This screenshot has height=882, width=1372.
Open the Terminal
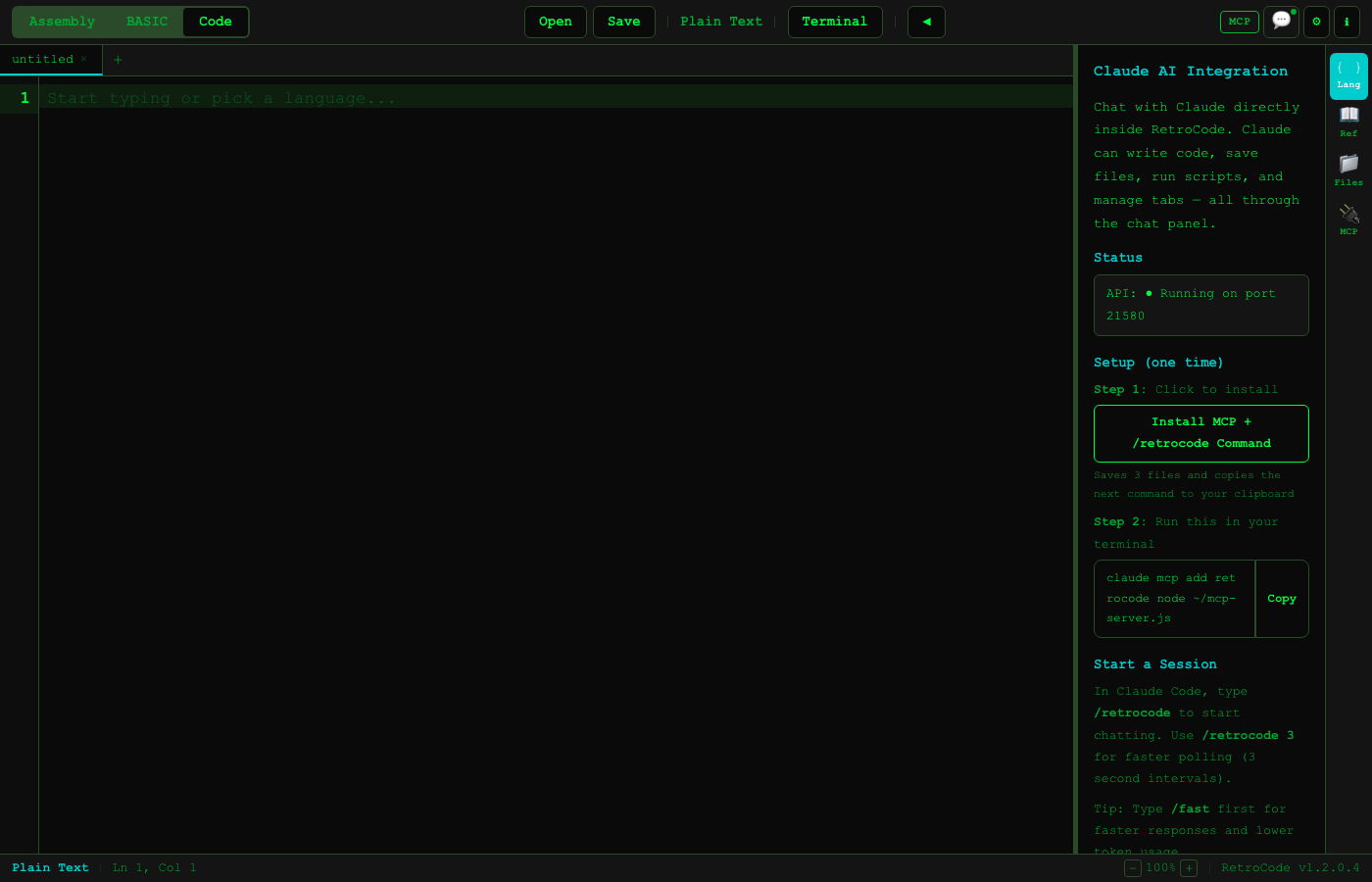(835, 21)
